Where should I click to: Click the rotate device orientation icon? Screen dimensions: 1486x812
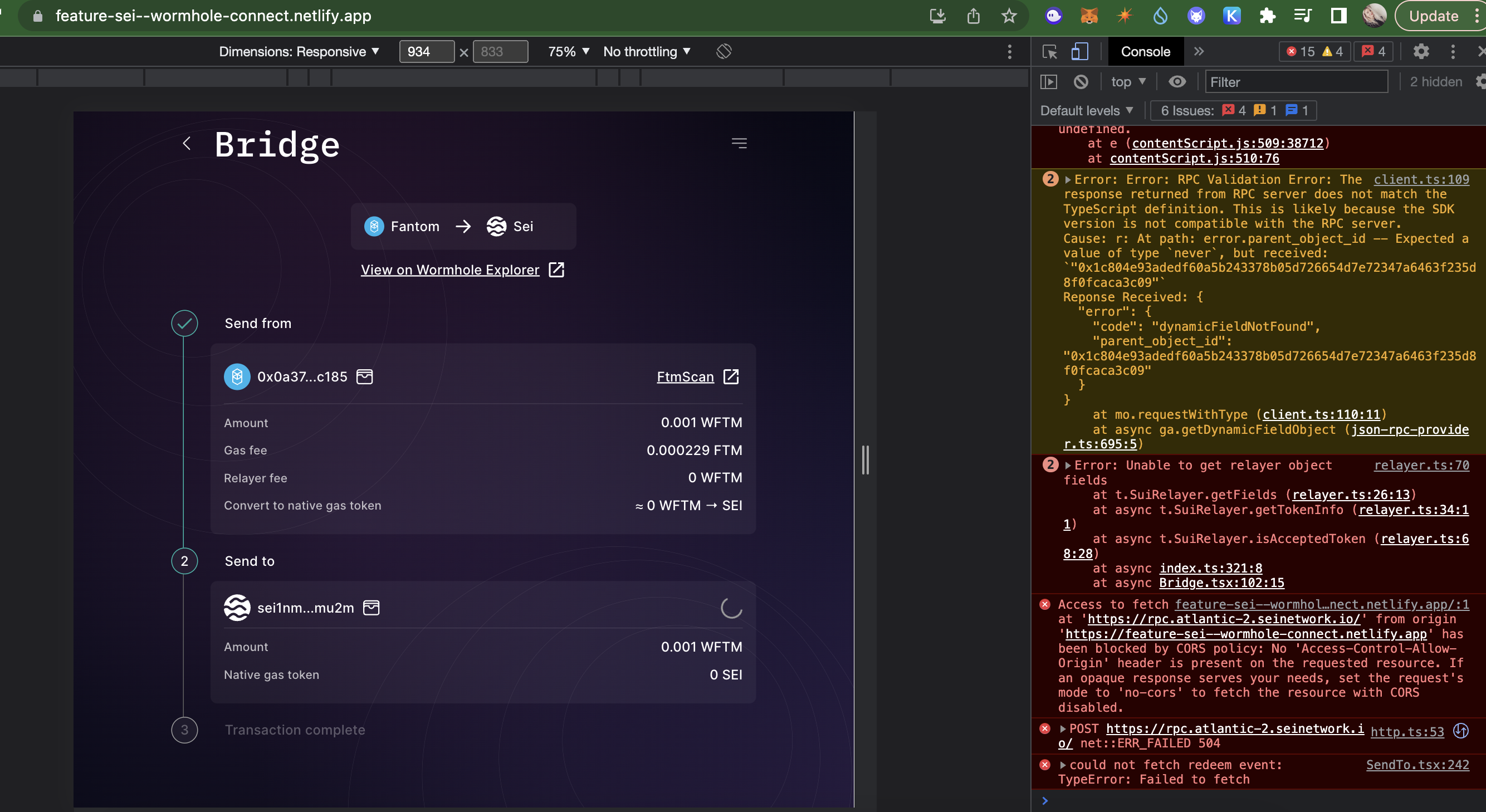pos(724,52)
